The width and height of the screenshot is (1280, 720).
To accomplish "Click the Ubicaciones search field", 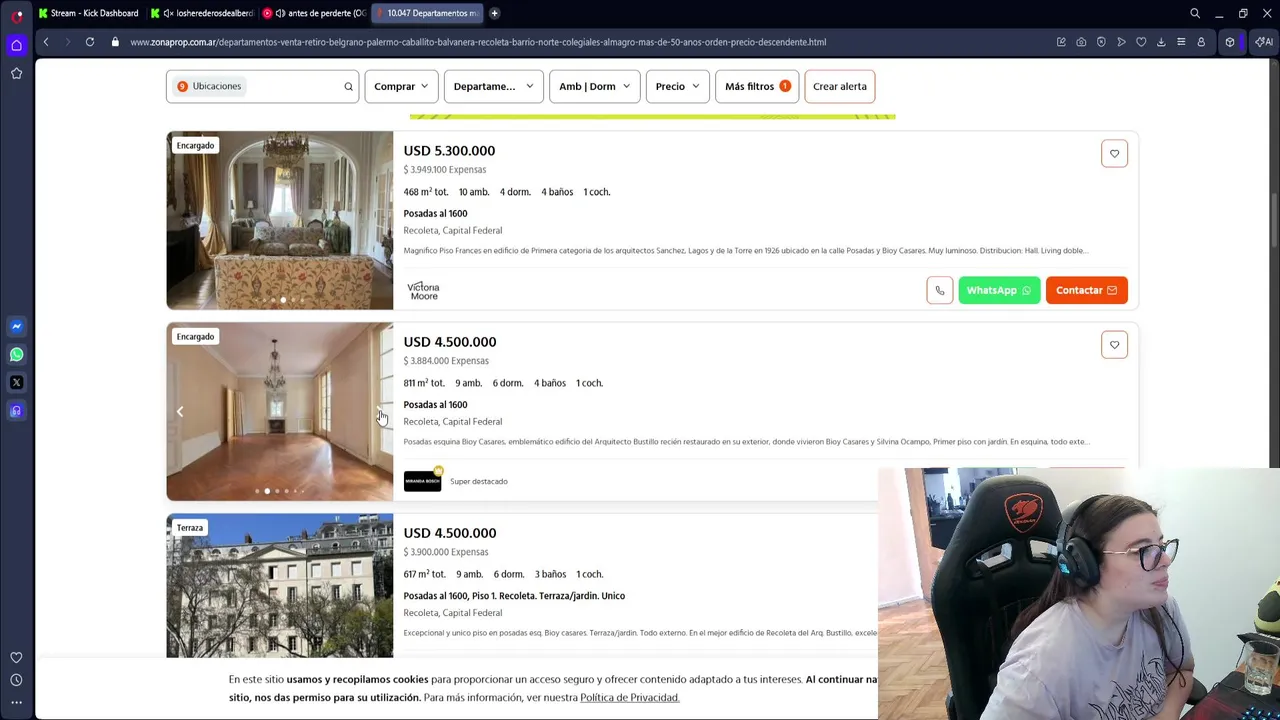I will click(262, 86).
